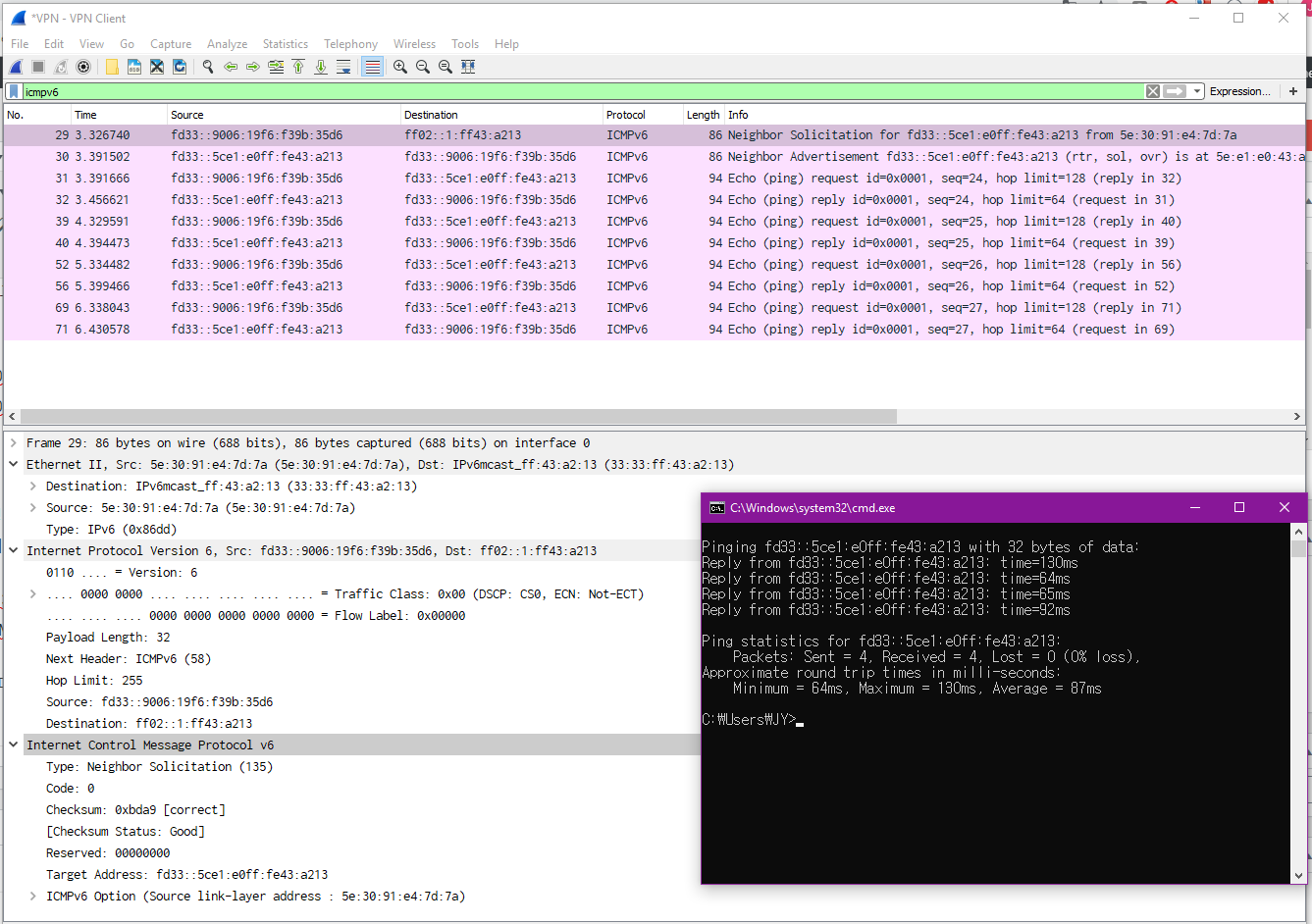Toggle auto-scroll during live capture
The image size is (1312, 924).
click(343, 67)
